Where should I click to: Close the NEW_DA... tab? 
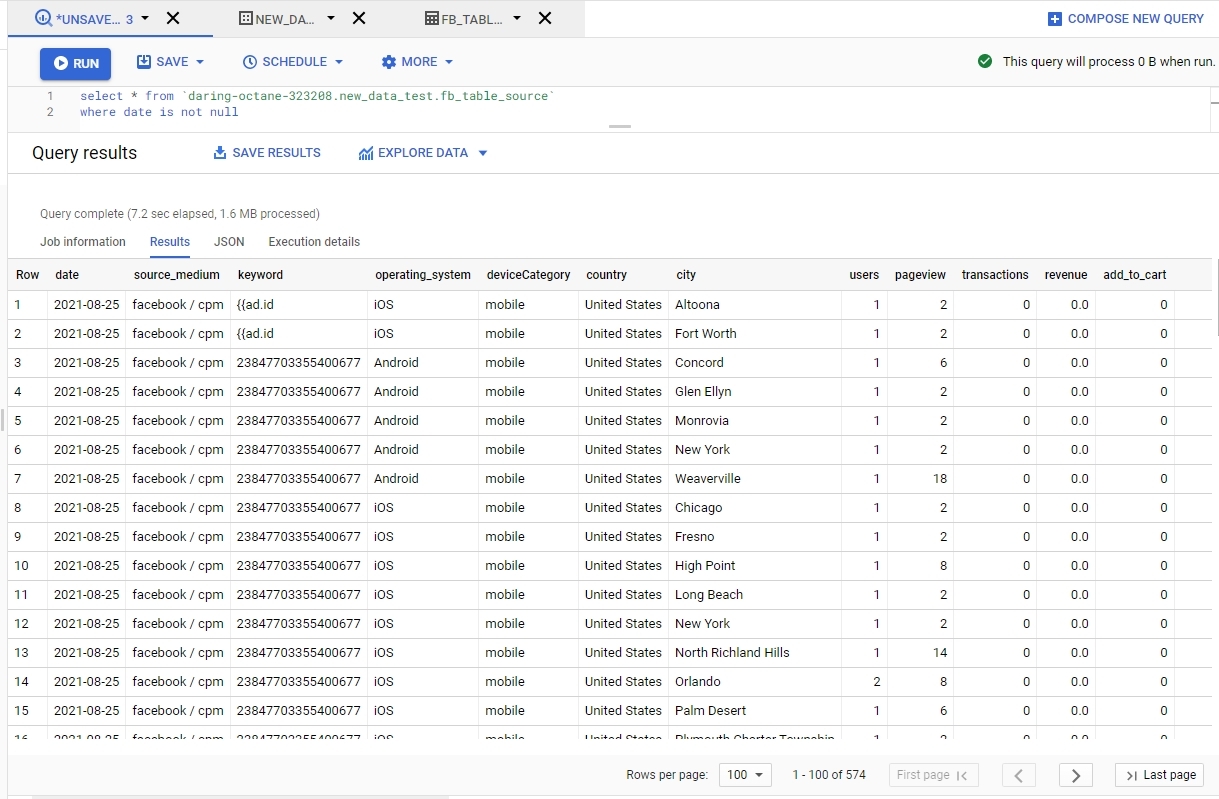tap(359, 18)
